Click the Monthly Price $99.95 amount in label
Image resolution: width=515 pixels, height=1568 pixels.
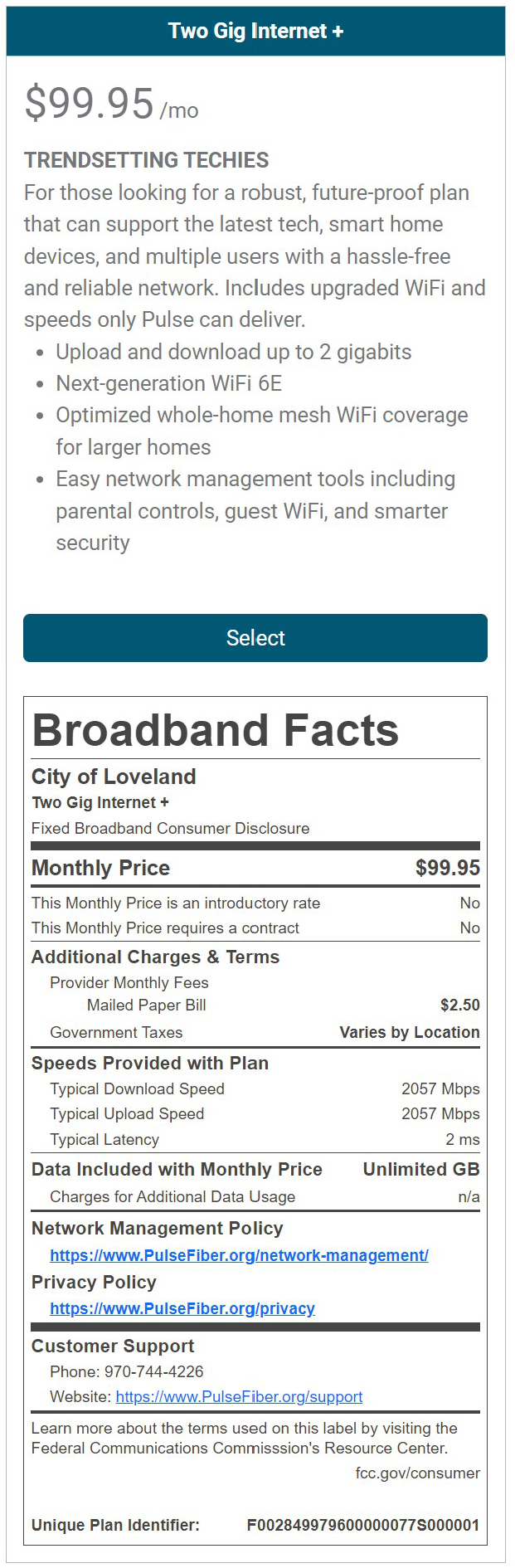click(447, 868)
